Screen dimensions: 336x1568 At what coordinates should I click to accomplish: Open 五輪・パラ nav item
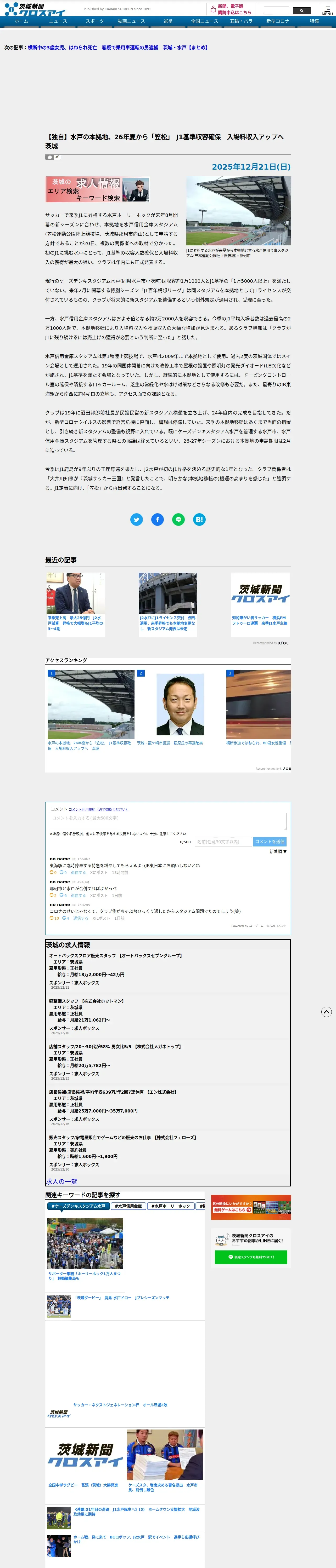coord(241,21)
